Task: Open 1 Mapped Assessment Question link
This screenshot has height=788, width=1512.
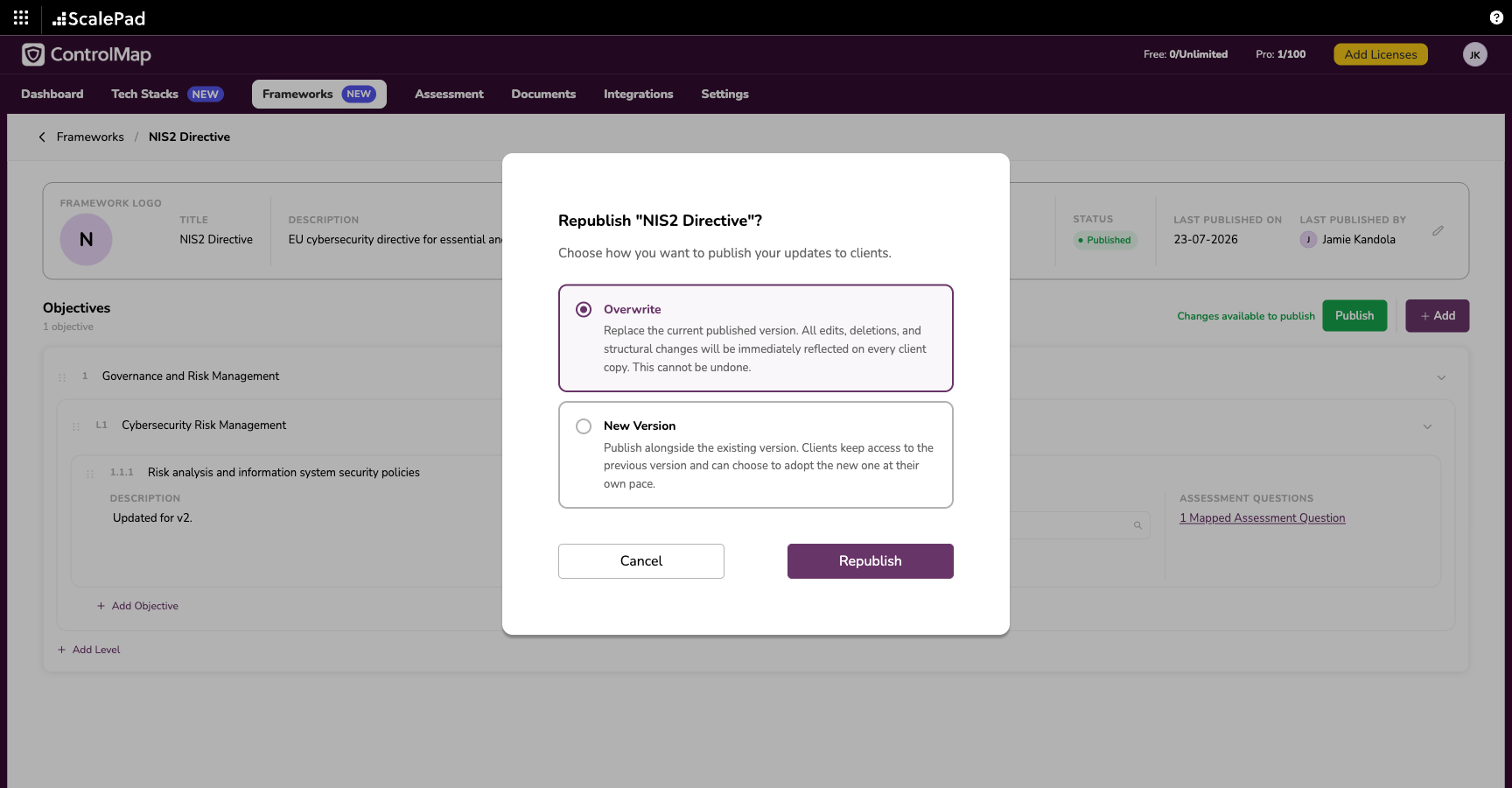Action: coord(1263,518)
